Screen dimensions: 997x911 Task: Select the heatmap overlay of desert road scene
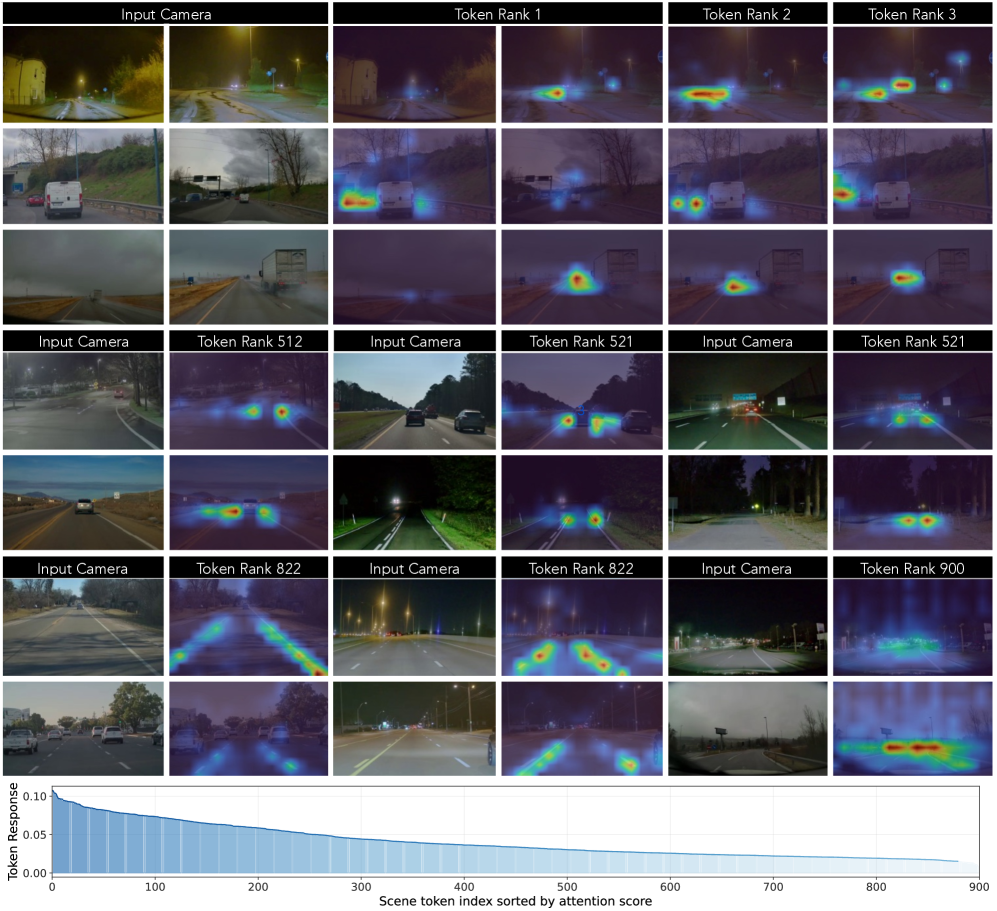pos(249,502)
